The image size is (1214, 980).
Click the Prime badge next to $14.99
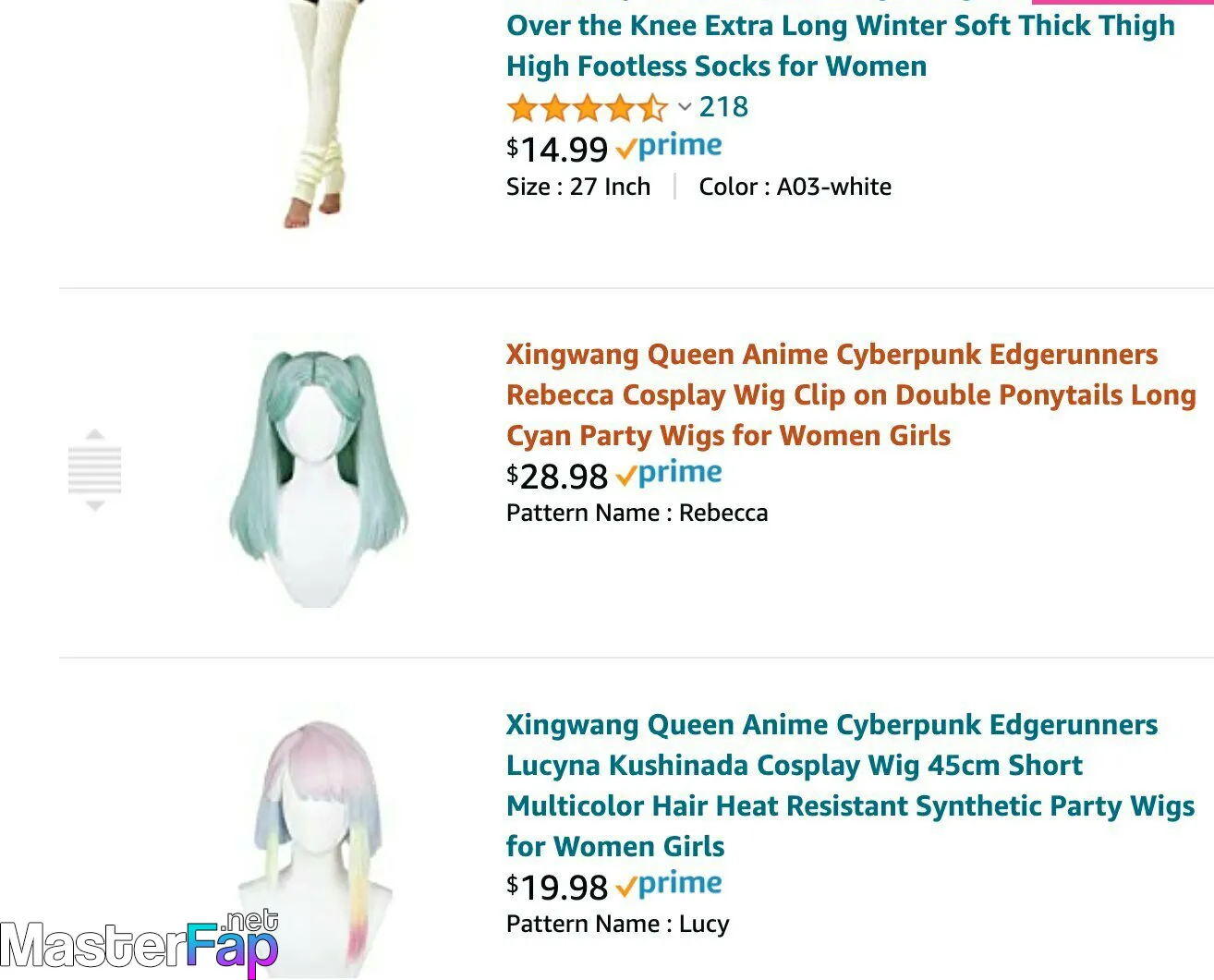pos(669,147)
